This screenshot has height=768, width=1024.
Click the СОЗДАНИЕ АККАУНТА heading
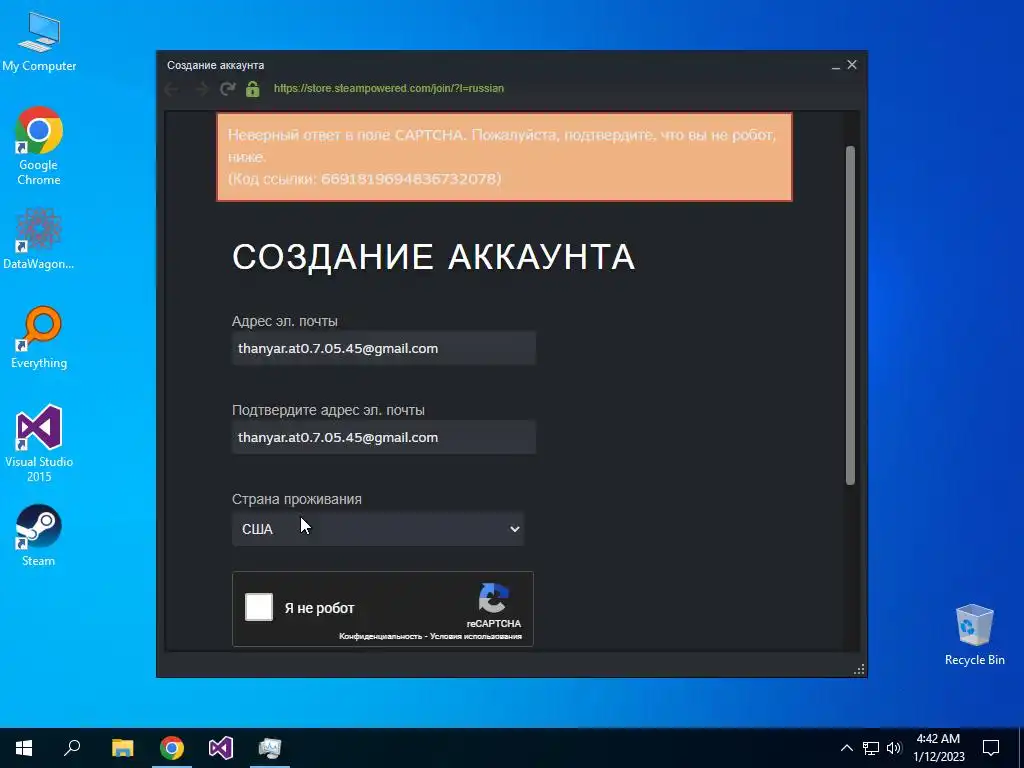(x=434, y=256)
